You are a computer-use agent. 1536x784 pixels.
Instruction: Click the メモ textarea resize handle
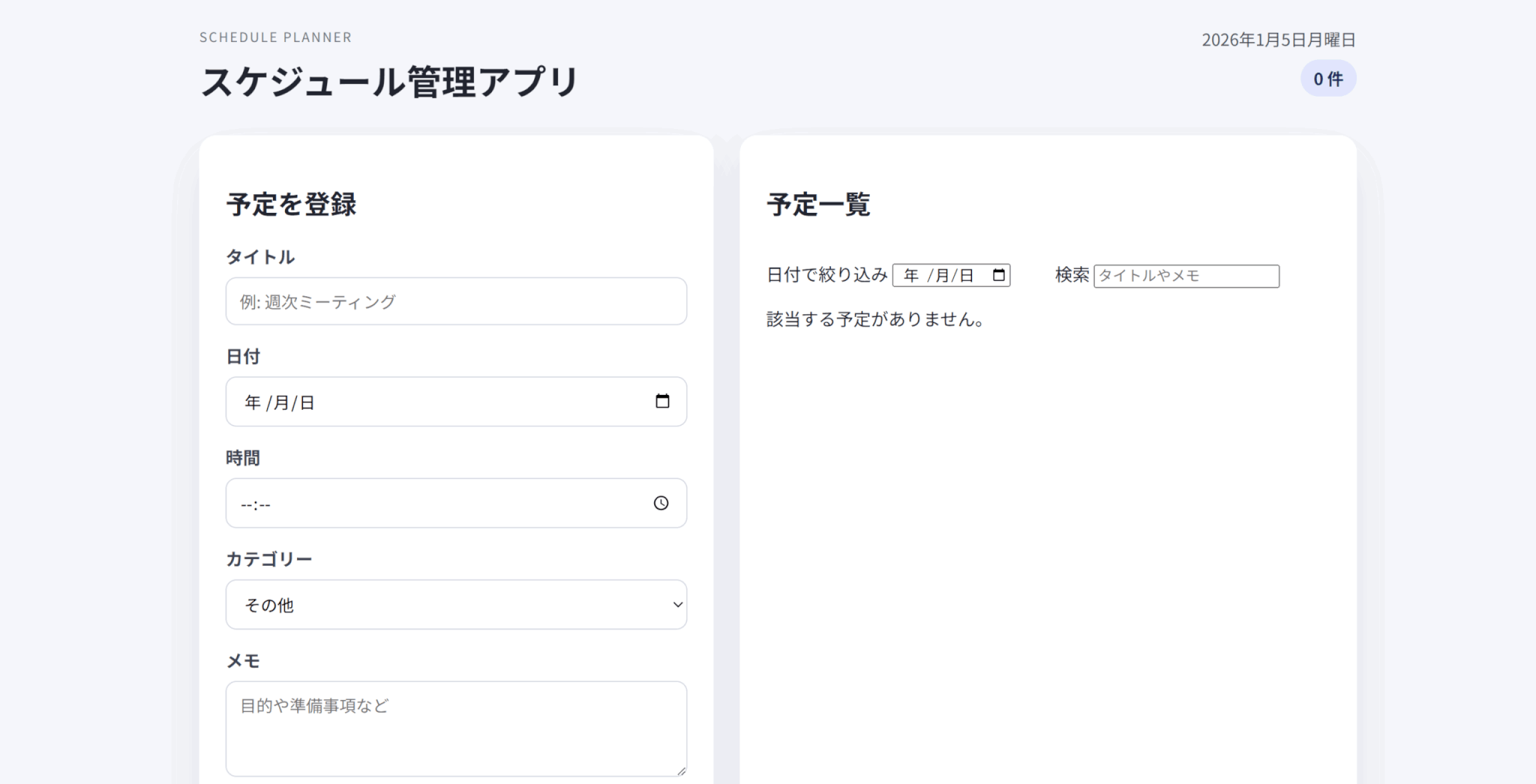[681, 771]
